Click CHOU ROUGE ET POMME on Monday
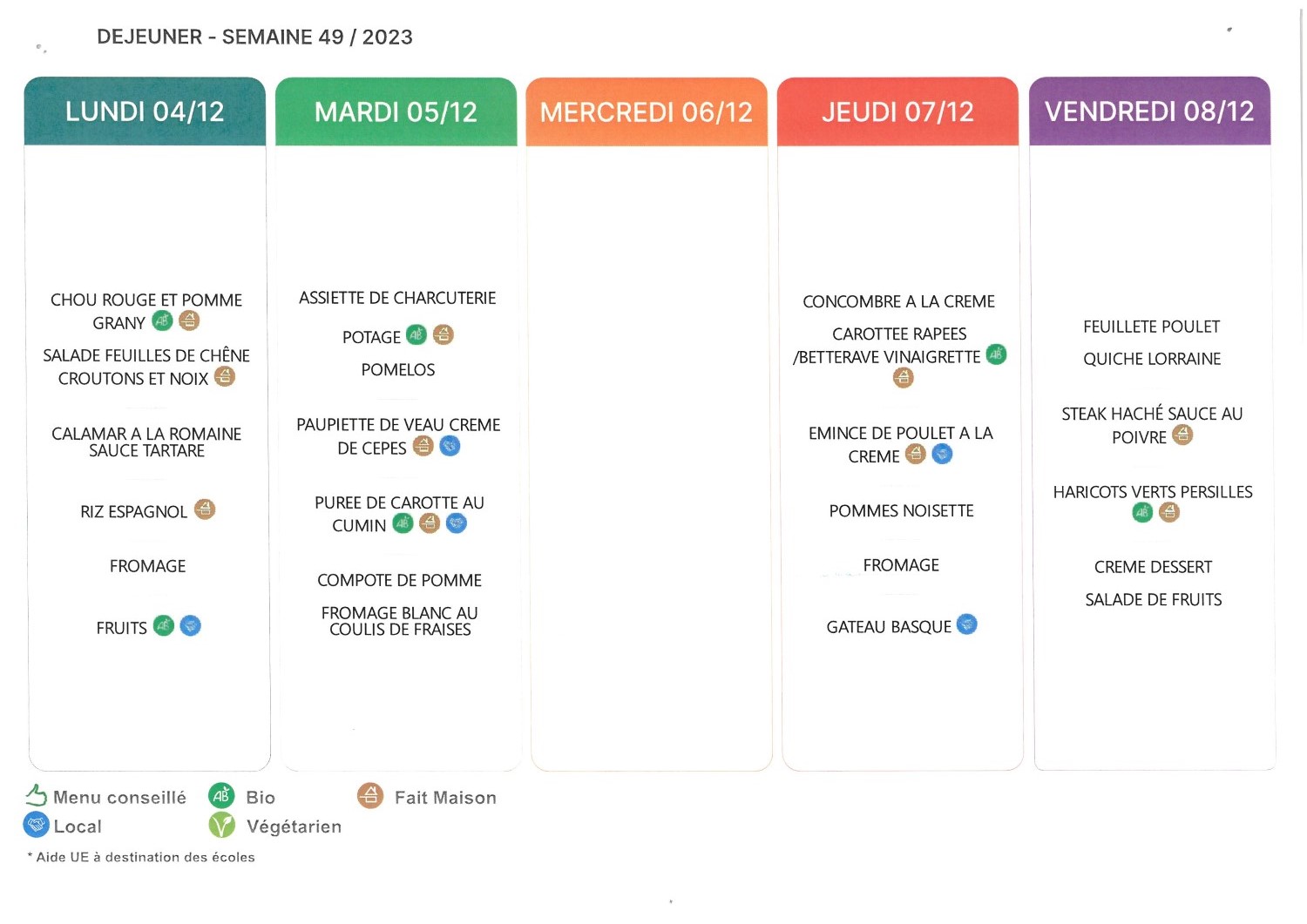Viewport: 1307px width, 924px height. point(146,300)
